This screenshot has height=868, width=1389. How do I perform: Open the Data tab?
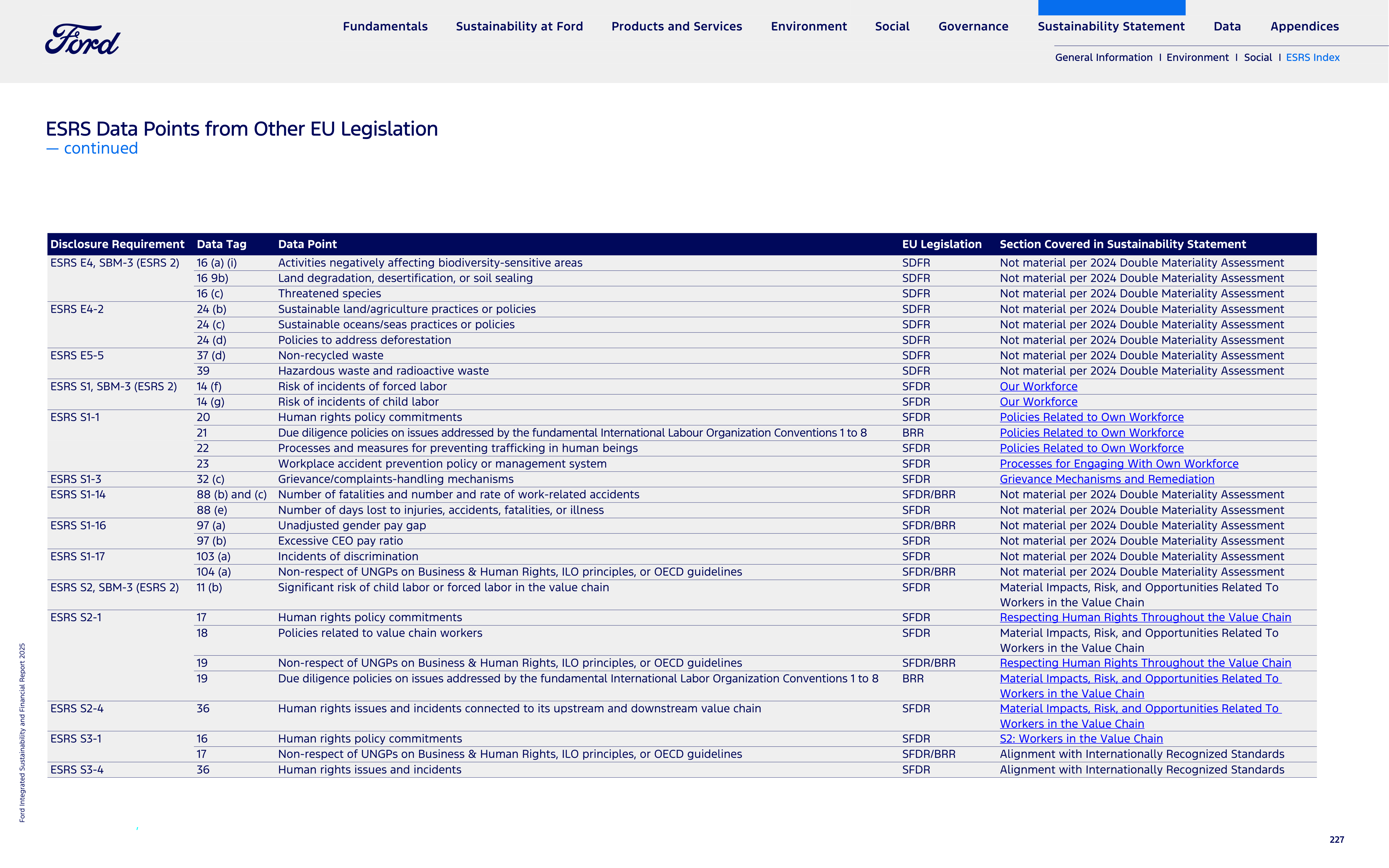tap(1227, 26)
